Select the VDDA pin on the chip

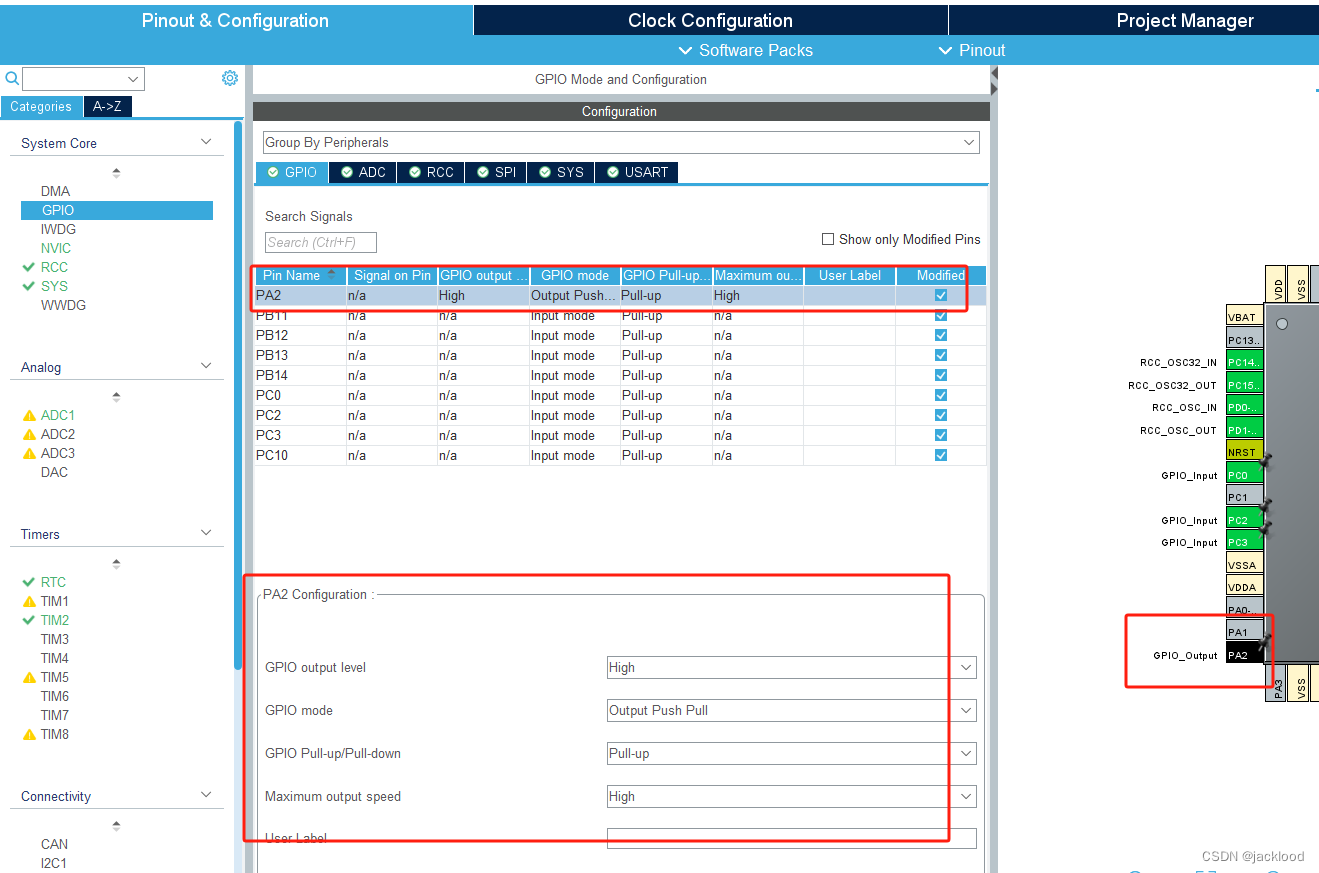pyautogui.click(x=1244, y=587)
